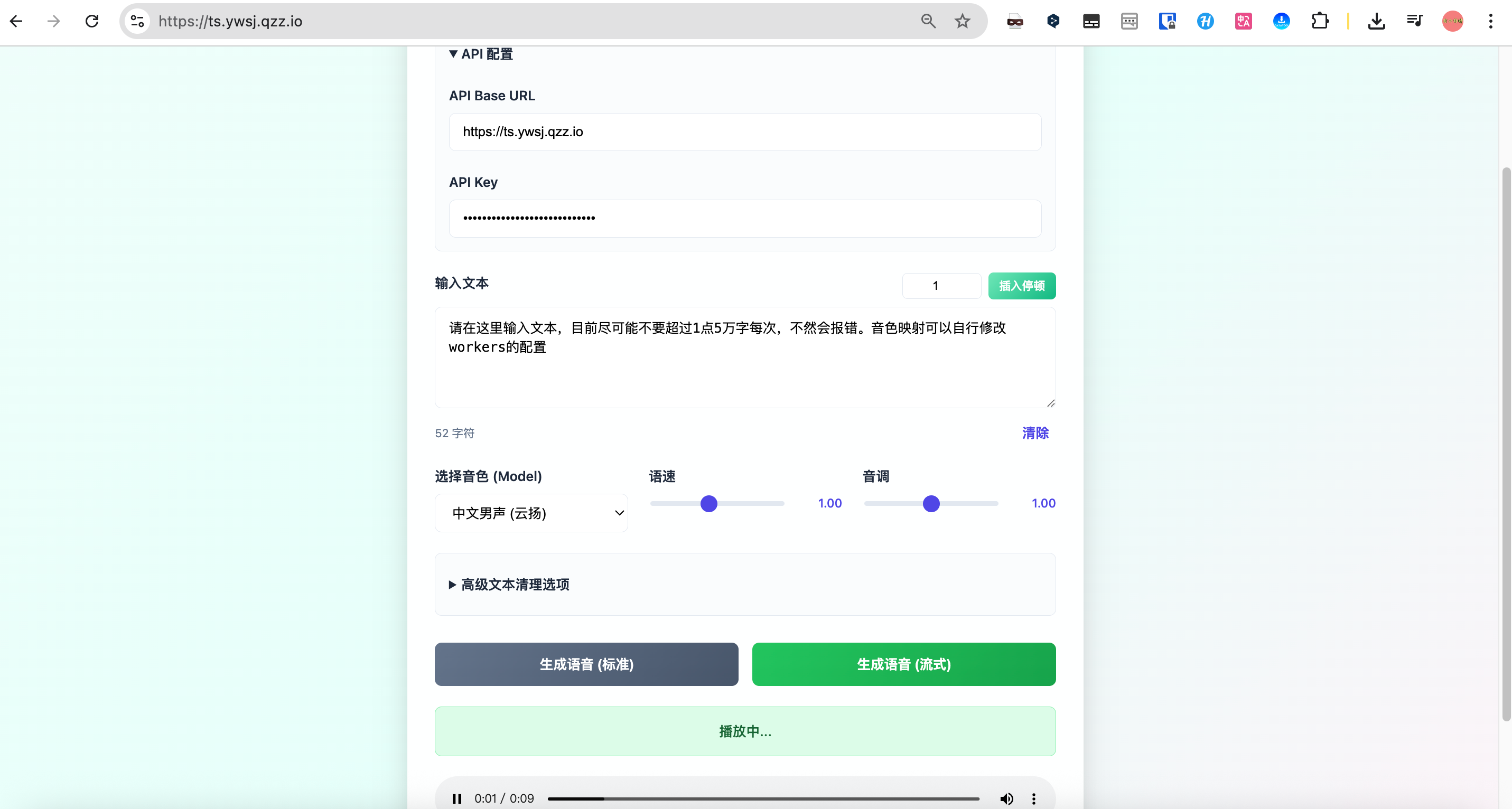Open Chrome three-dot menu
This screenshot has width=1512, height=809.
pyautogui.click(x=1490, y=22)
